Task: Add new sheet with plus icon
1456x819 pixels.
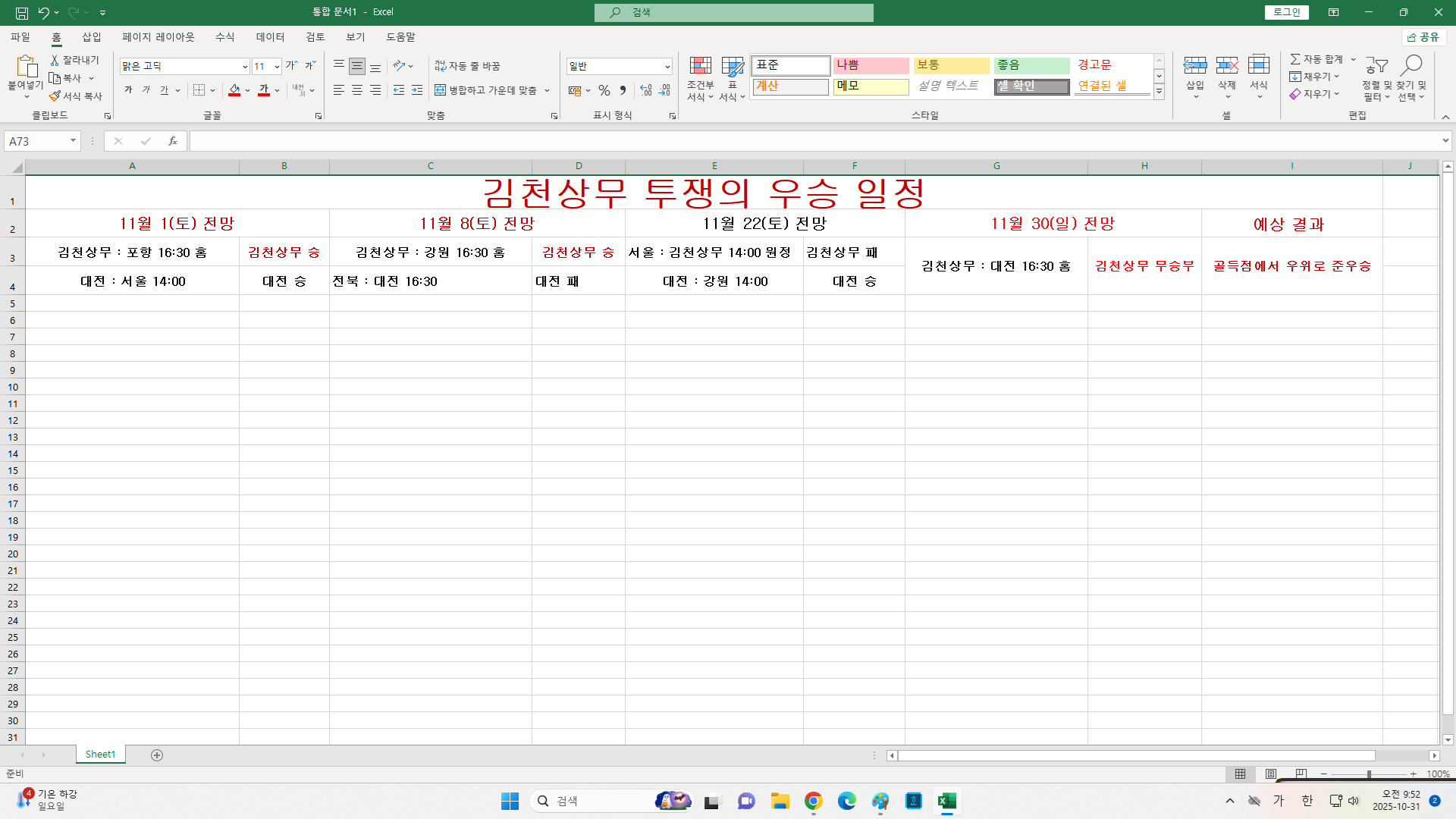Action: click(157, 755)
